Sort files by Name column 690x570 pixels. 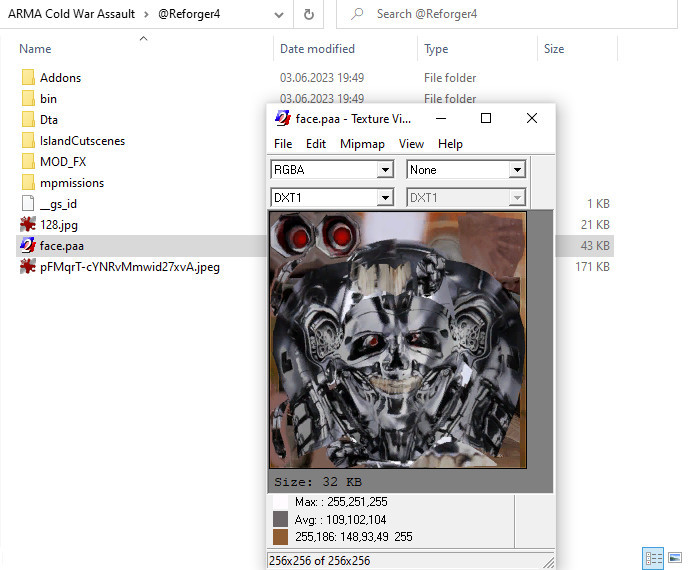tap(35, 49)
